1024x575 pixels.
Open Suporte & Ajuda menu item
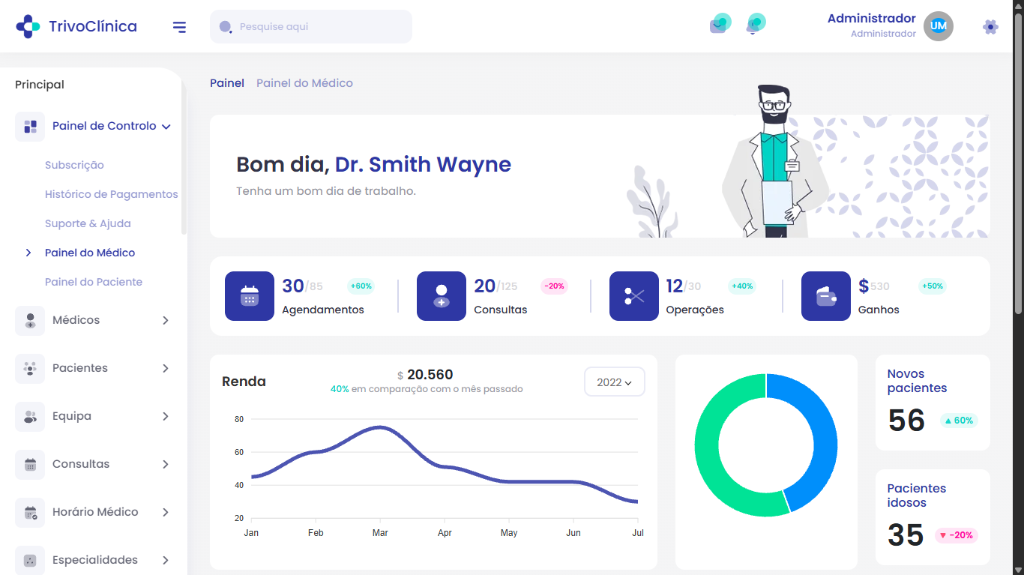[x=88, y=223]
